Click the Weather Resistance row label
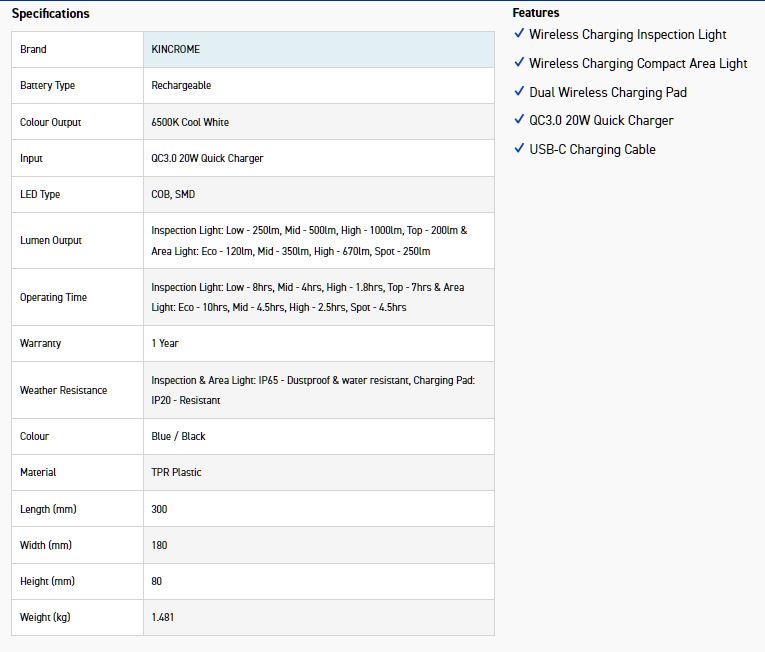Screen dimensions: 765x652 point(63,390)
